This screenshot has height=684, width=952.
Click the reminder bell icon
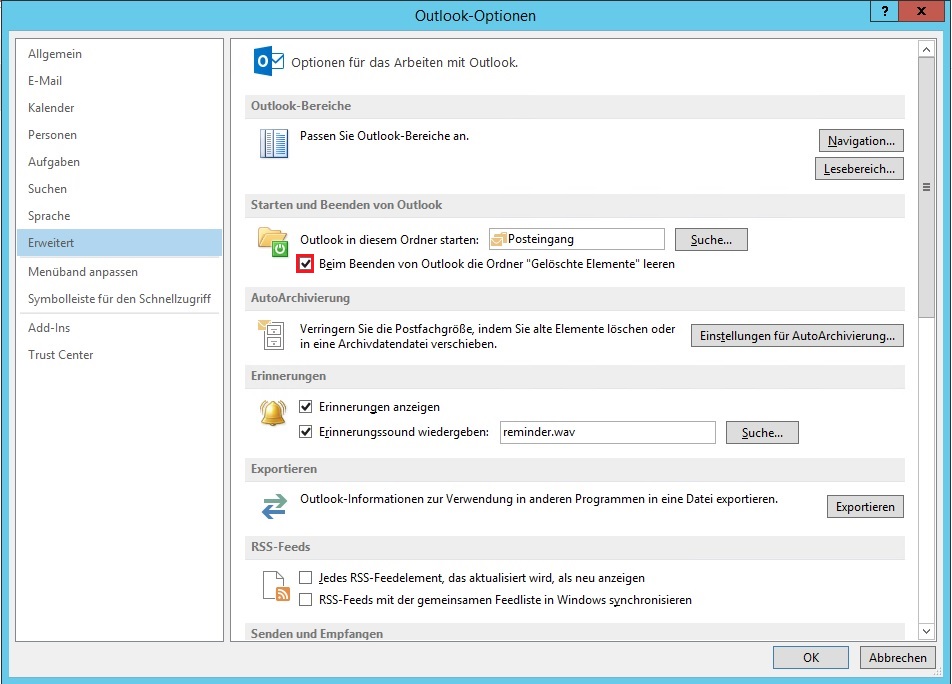coord(273,413)
